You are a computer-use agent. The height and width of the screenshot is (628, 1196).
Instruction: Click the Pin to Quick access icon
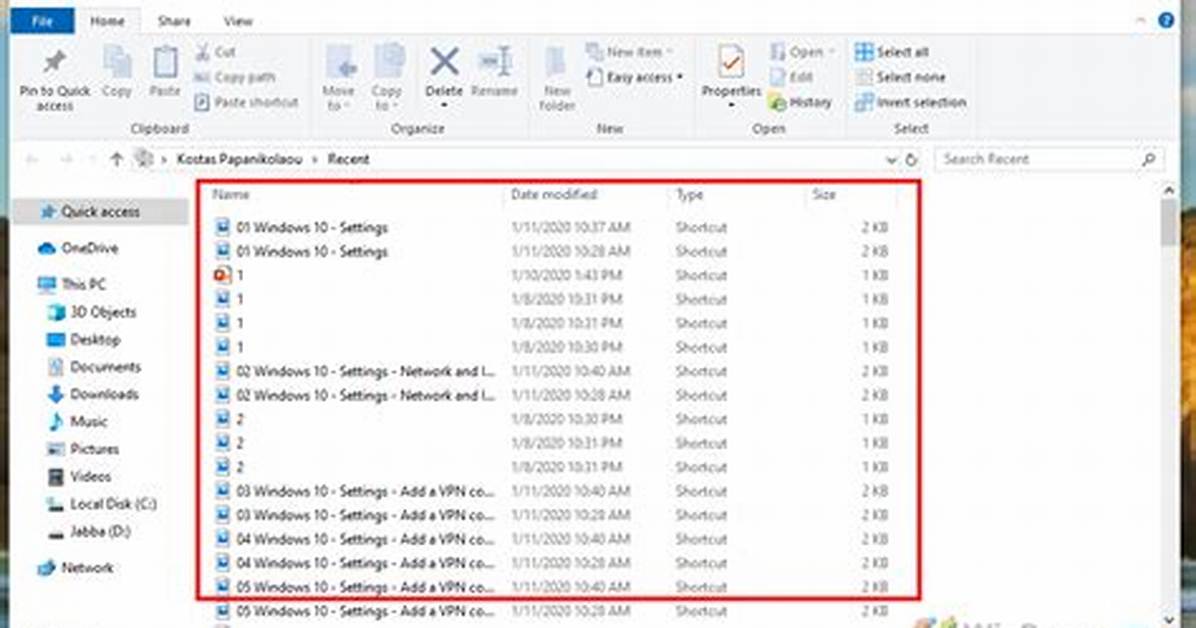(54, 63)
